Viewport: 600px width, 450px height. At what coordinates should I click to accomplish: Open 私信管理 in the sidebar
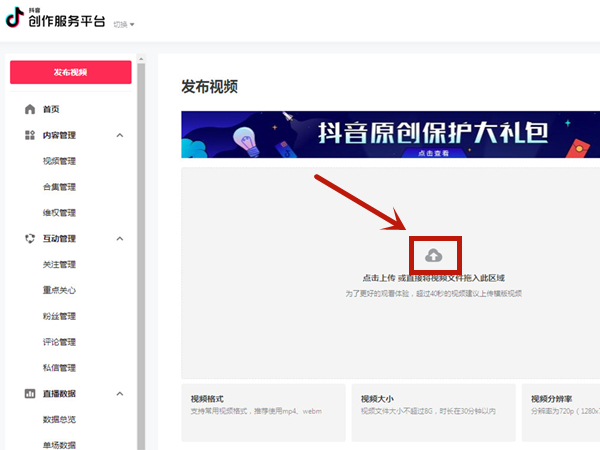click(x=59, y=368)
